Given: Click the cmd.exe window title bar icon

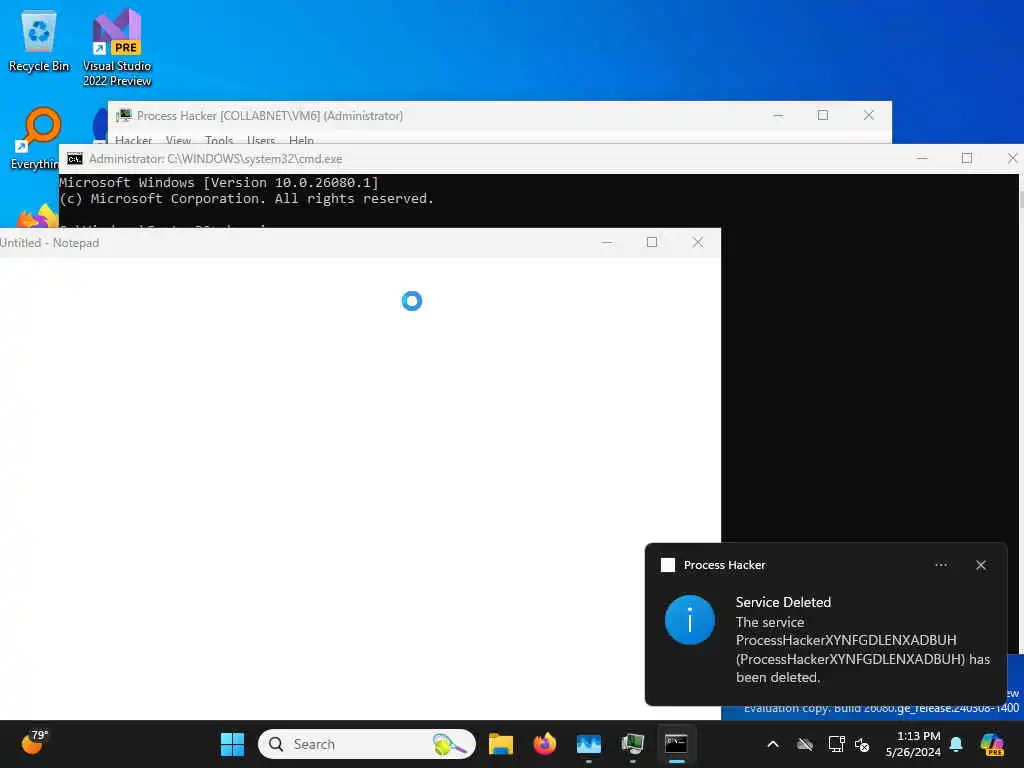Looking at the screenshot, I should coord(75,159).
